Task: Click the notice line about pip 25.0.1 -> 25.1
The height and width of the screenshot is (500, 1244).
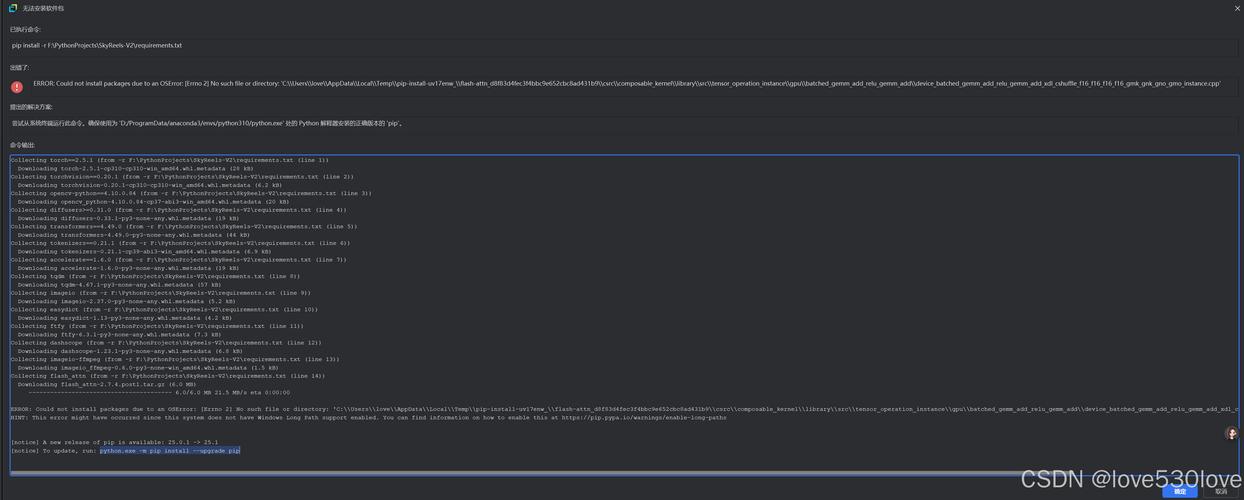Action: pyautogui.click(x=114, y=442)
